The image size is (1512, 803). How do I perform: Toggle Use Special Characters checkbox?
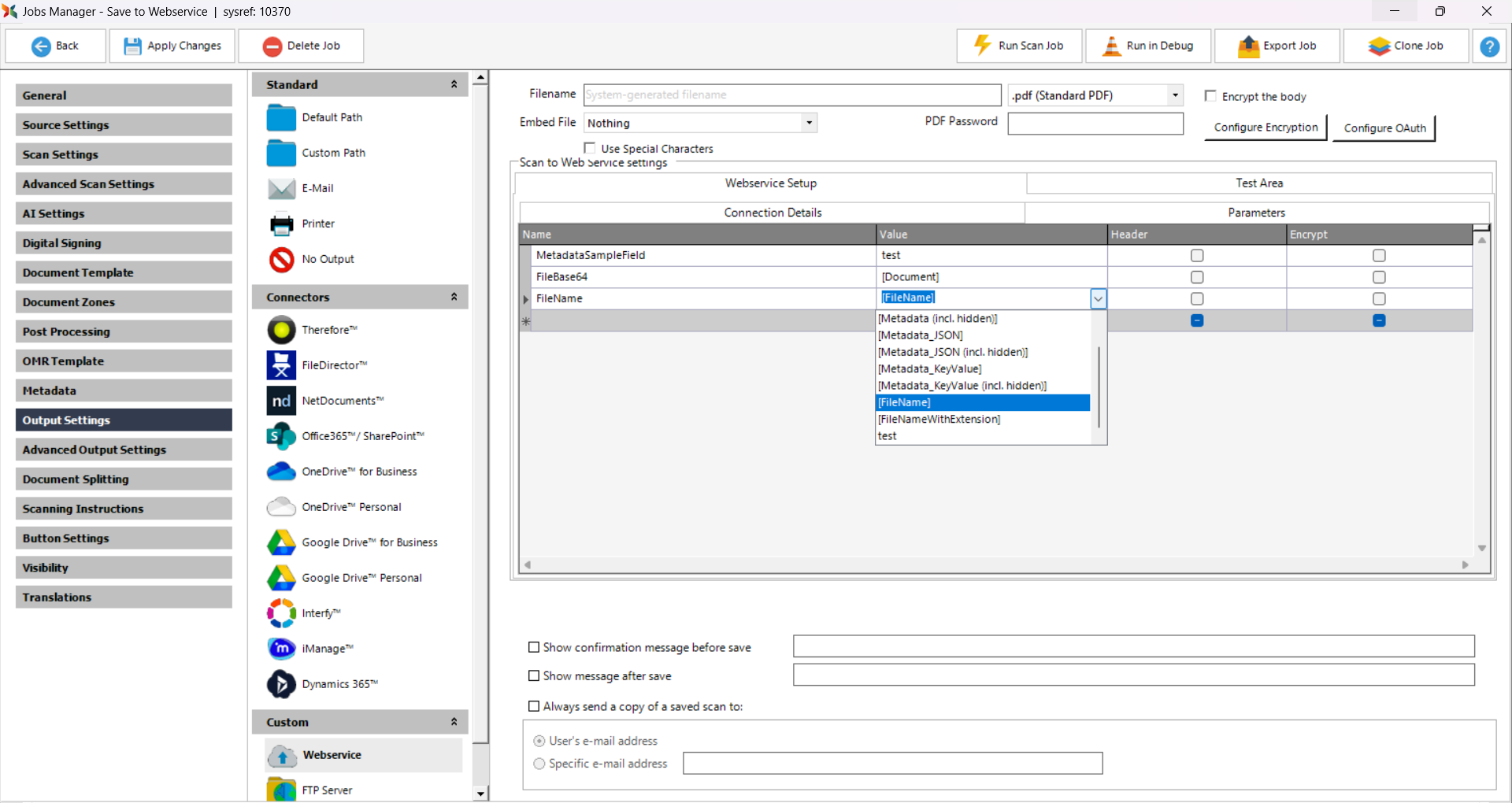click(590, 148)
